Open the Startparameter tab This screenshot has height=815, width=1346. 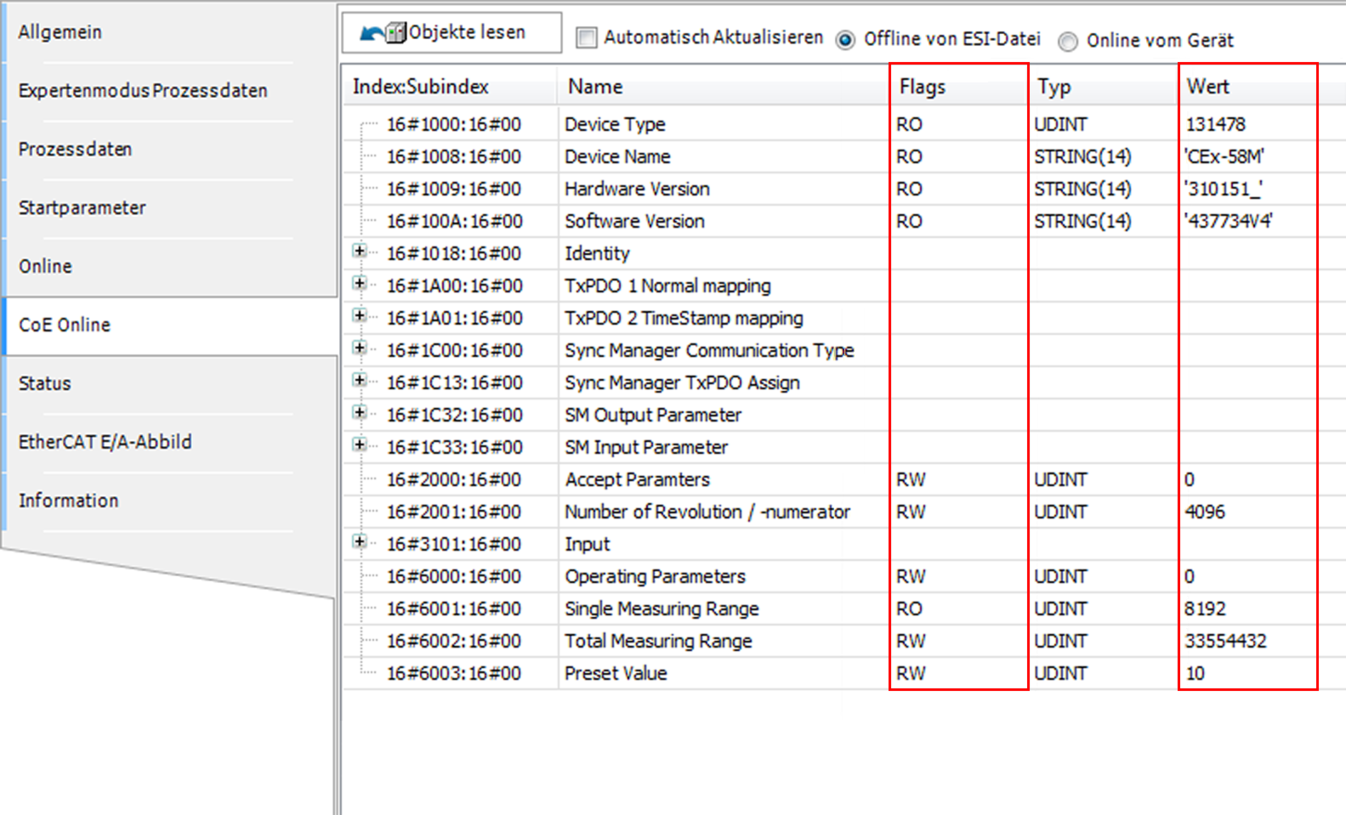pos(82,208)
